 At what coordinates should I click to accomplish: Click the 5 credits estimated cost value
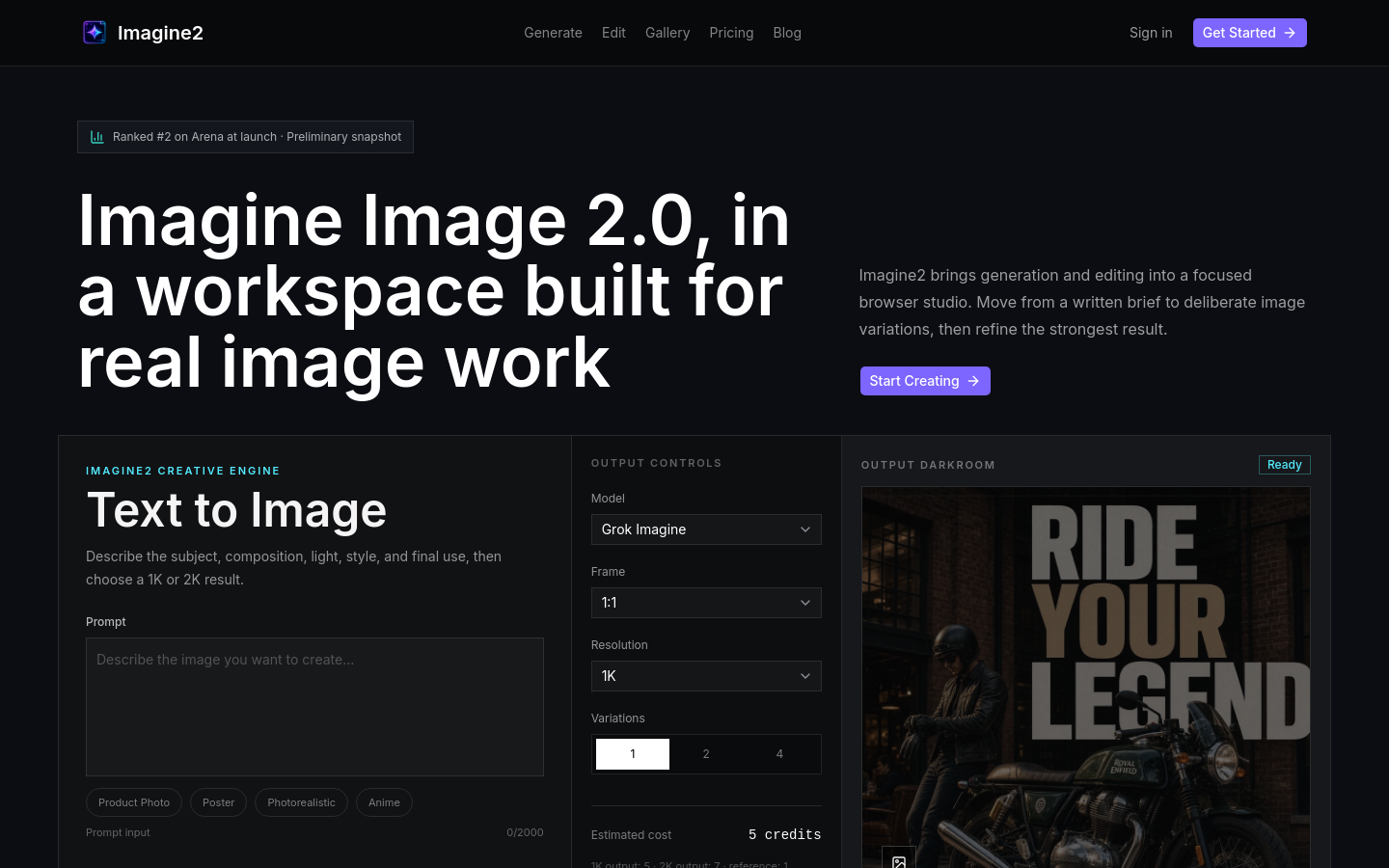tap(784, 834)
